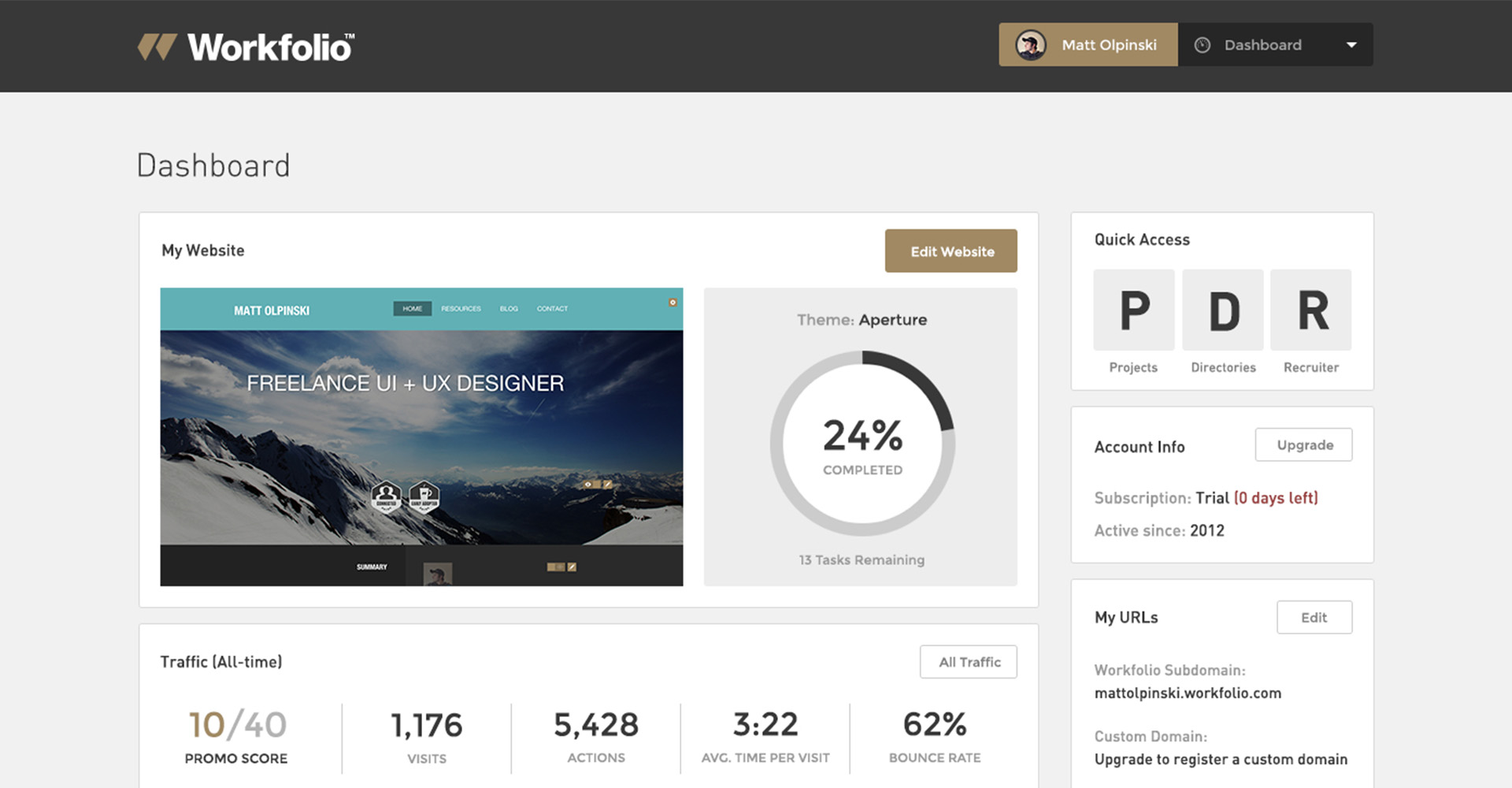Click HOME tab in website preview
Image resolution: width=1512 pixels, height=788 pixels.
click(x=413, y=308)
